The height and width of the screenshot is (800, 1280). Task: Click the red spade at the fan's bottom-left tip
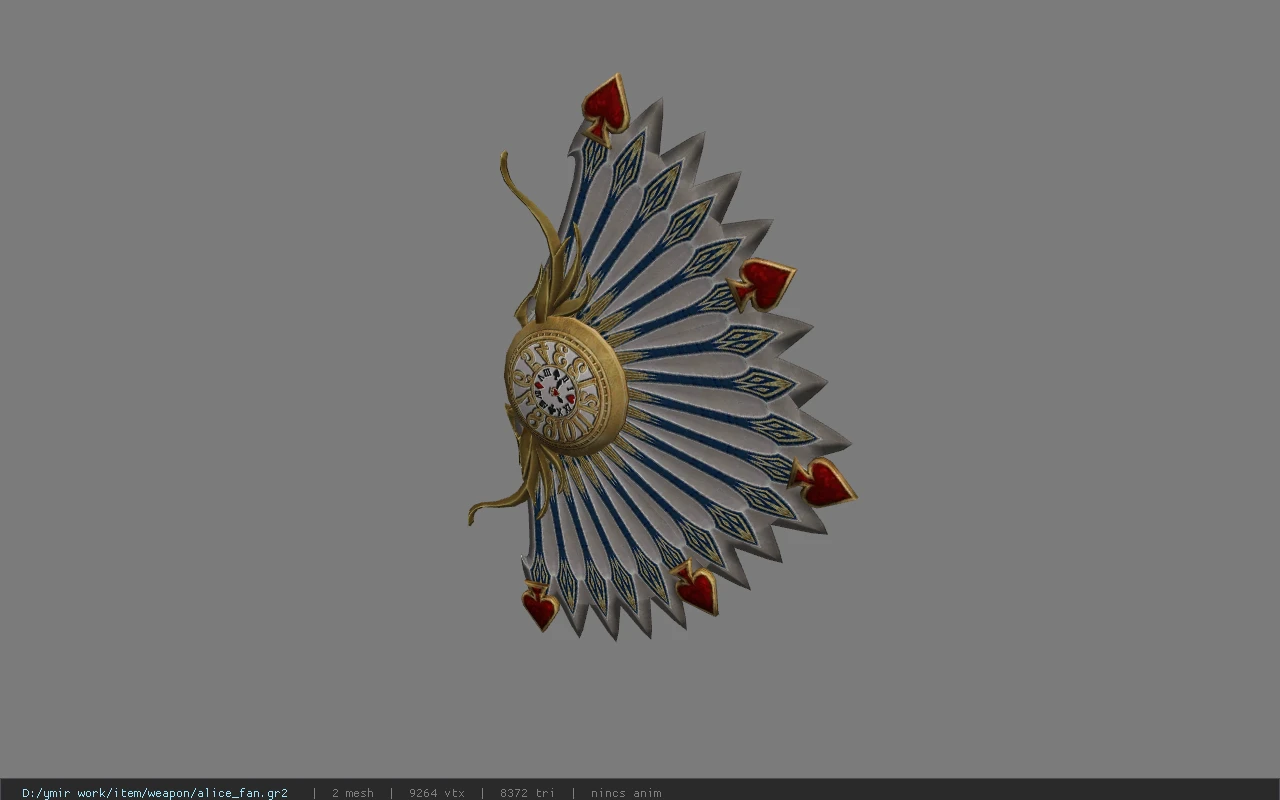click(x=540, y=606)
